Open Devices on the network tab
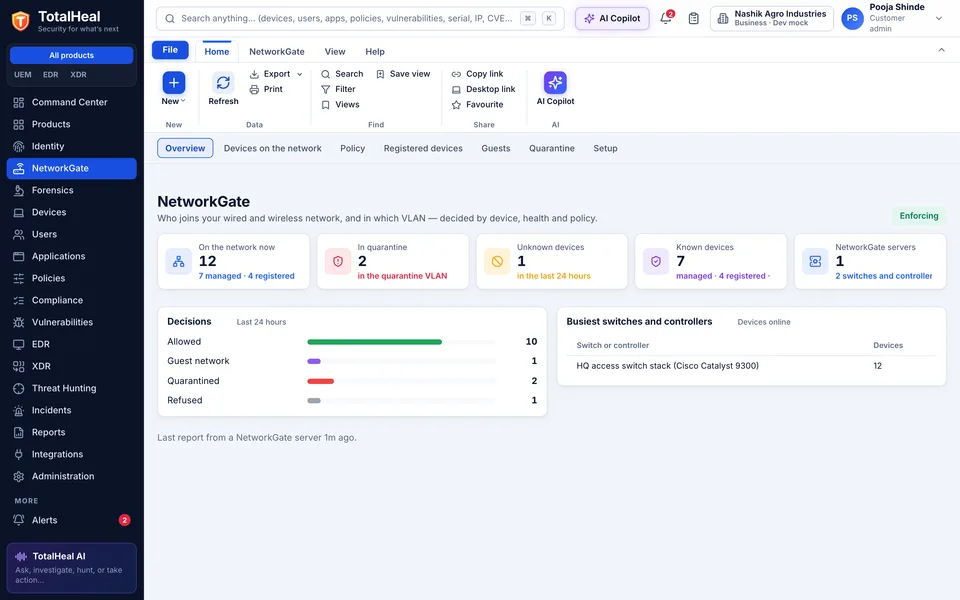 click(x=272, y=148)
